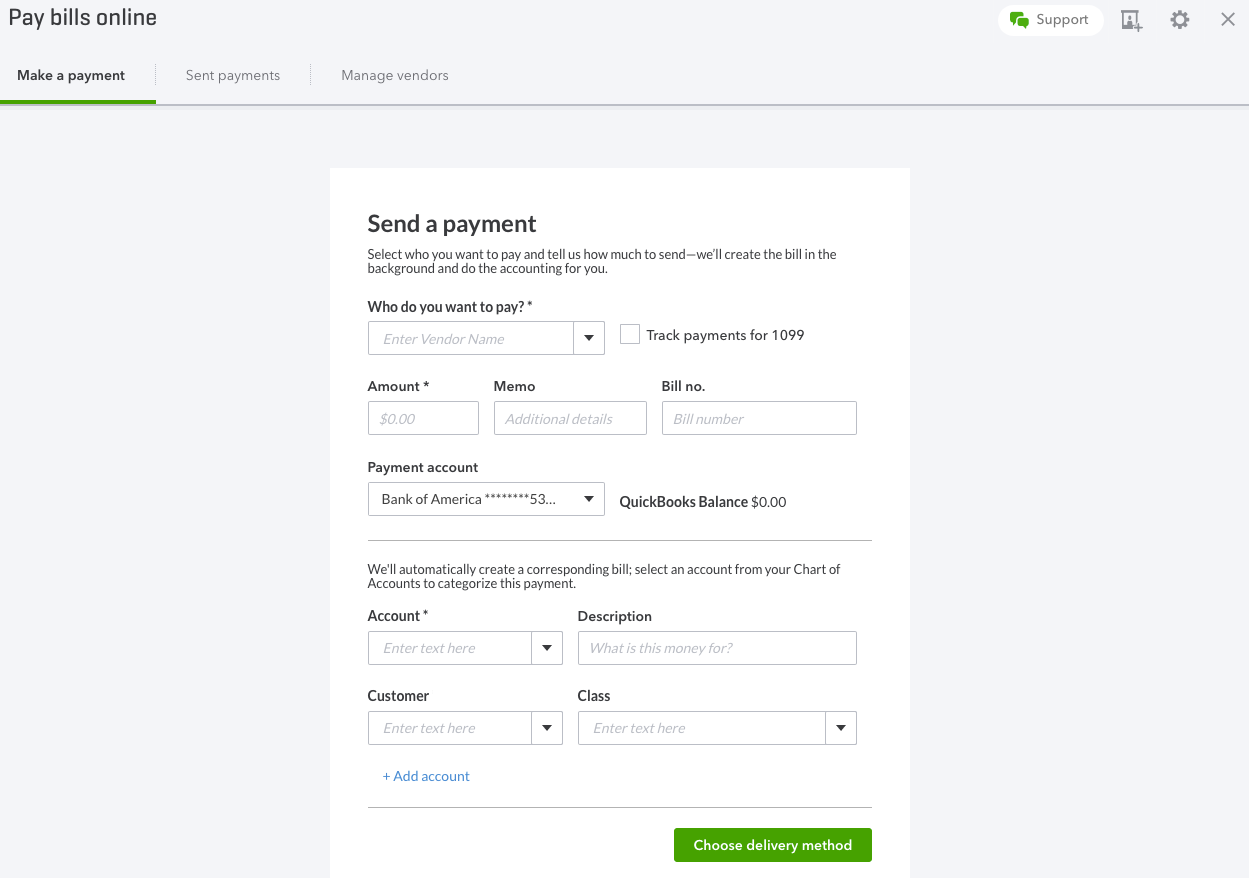The width and height of the screenshot is (1249, 878).
Task: Open settings via gear icon
Action: click(1180, 20)
